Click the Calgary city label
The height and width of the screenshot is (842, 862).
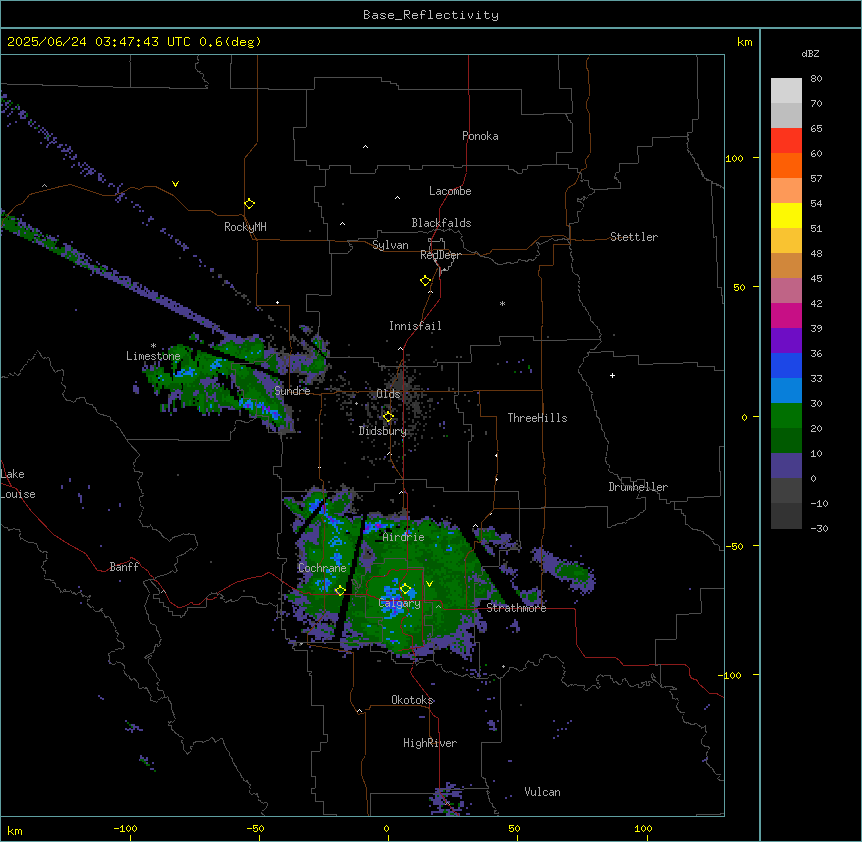(x=400, y=603)
